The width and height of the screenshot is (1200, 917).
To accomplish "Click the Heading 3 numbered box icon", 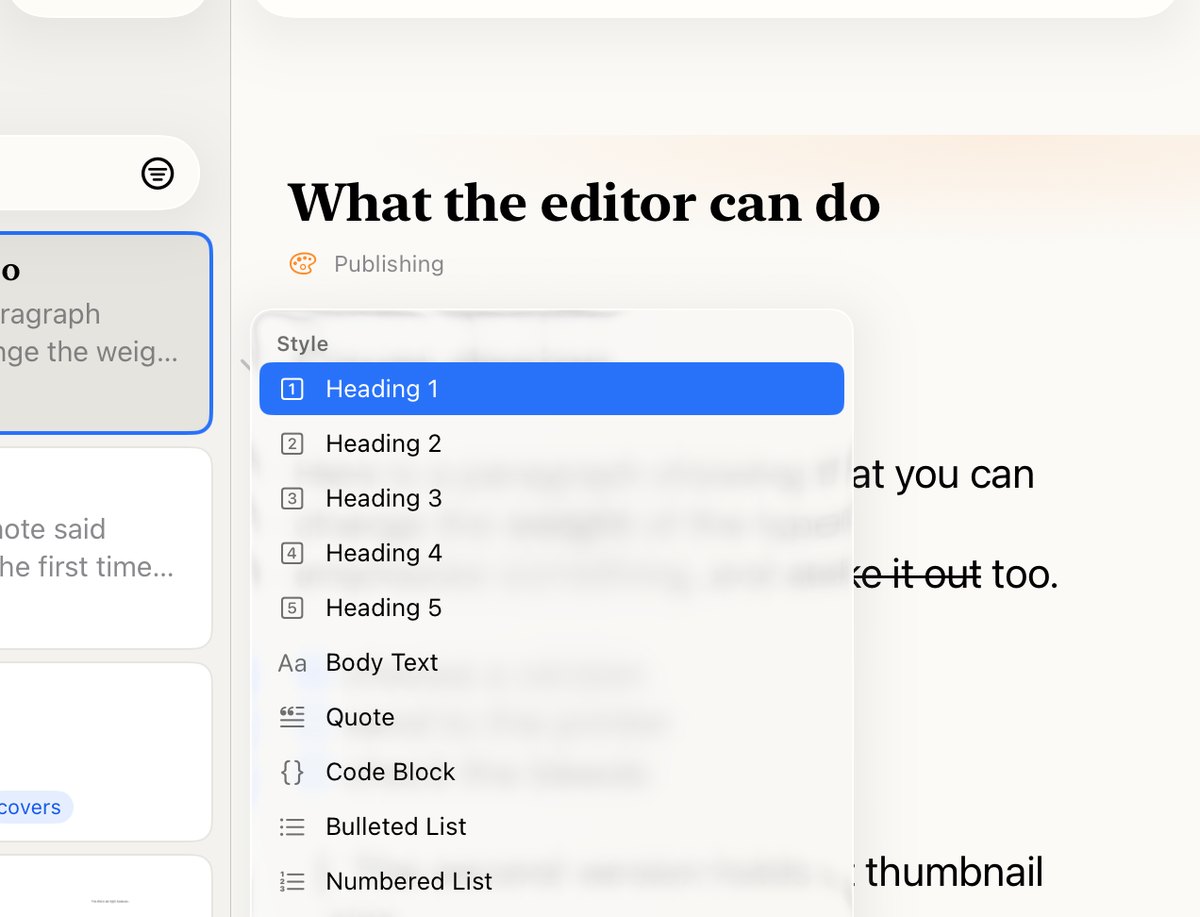I will (x=292, y=498).
